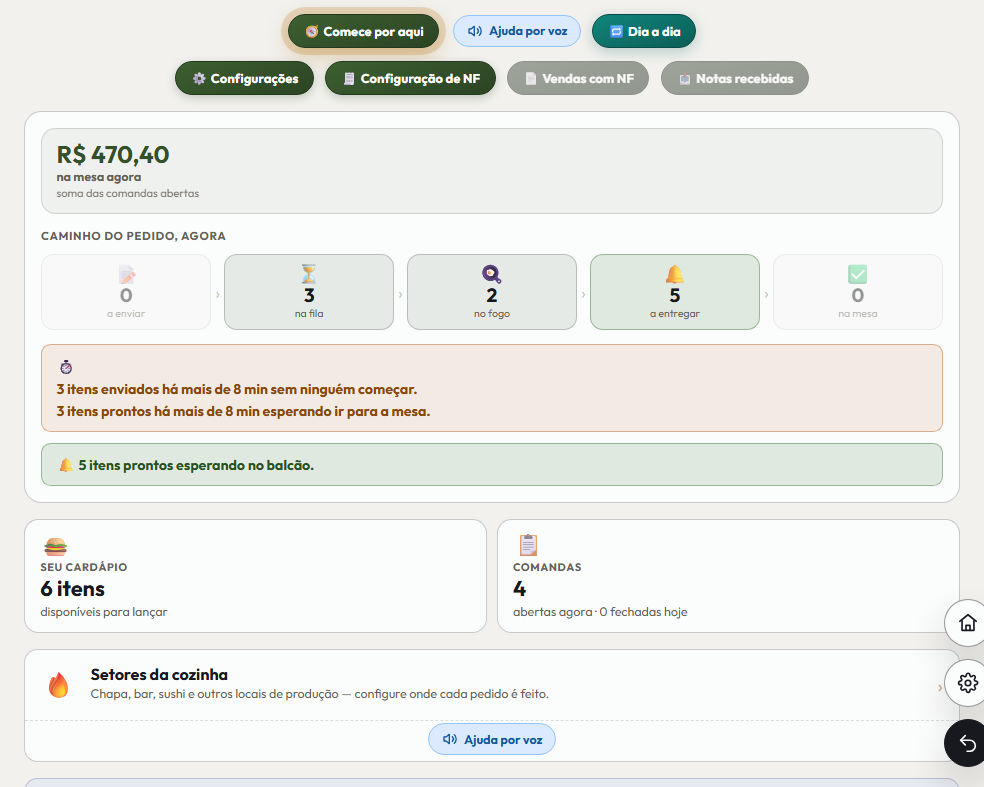Select the 'na fila' stage card
This screenshot has width=984, height=787.
pyautogui.click(x=309, y=292)
